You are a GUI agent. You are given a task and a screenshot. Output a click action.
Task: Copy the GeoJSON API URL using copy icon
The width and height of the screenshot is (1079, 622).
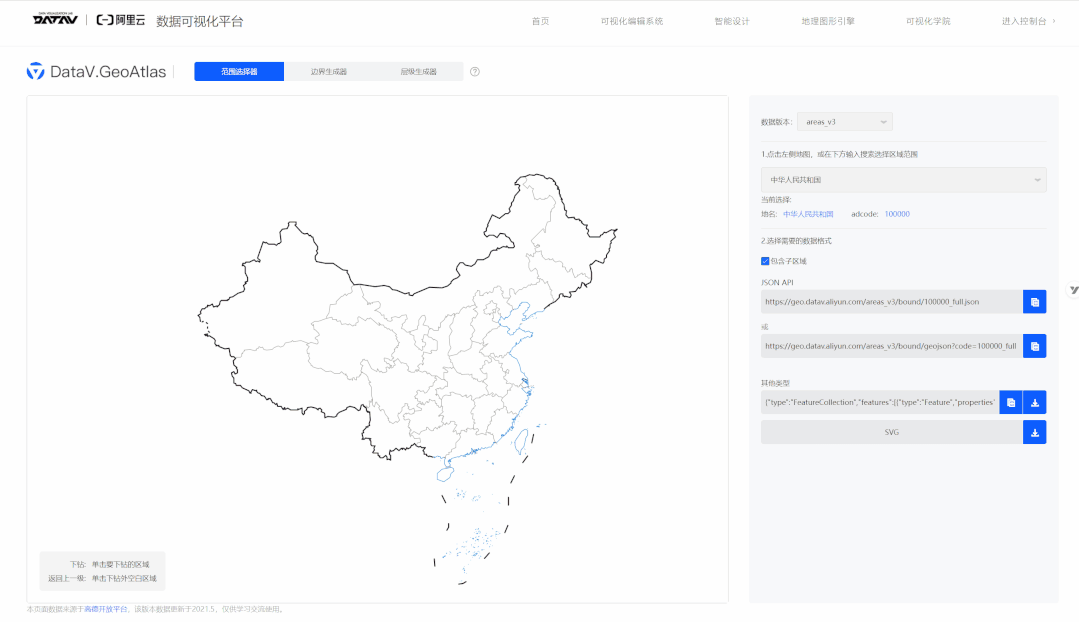point(1034,346)
